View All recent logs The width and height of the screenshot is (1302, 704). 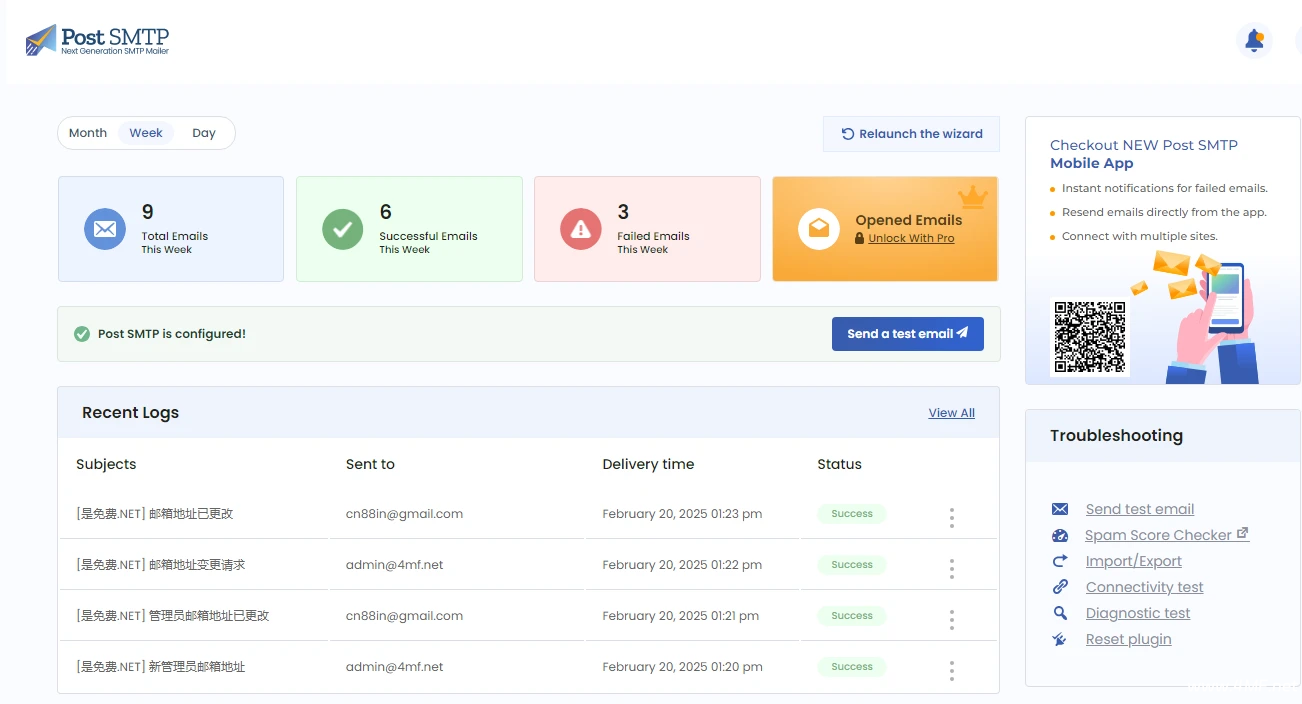click(951, 413)
